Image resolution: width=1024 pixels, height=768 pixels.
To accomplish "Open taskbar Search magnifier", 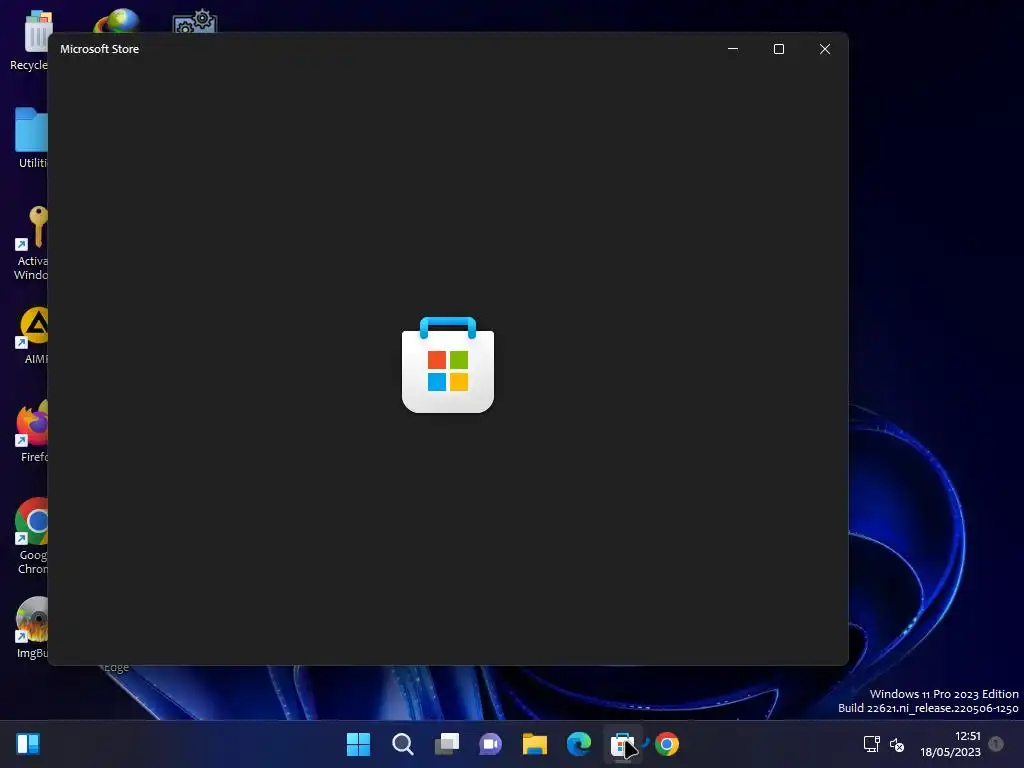I will (x=402, y=744).
